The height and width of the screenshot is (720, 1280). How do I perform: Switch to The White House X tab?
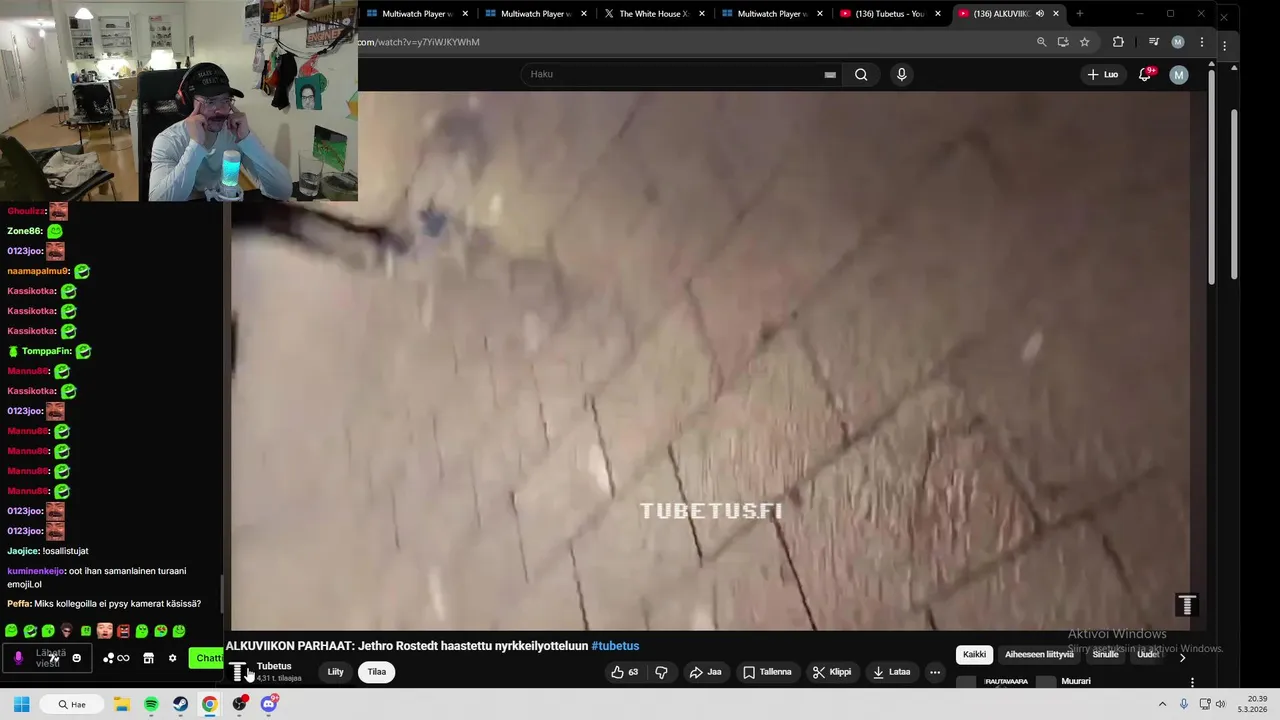(653, 14)
